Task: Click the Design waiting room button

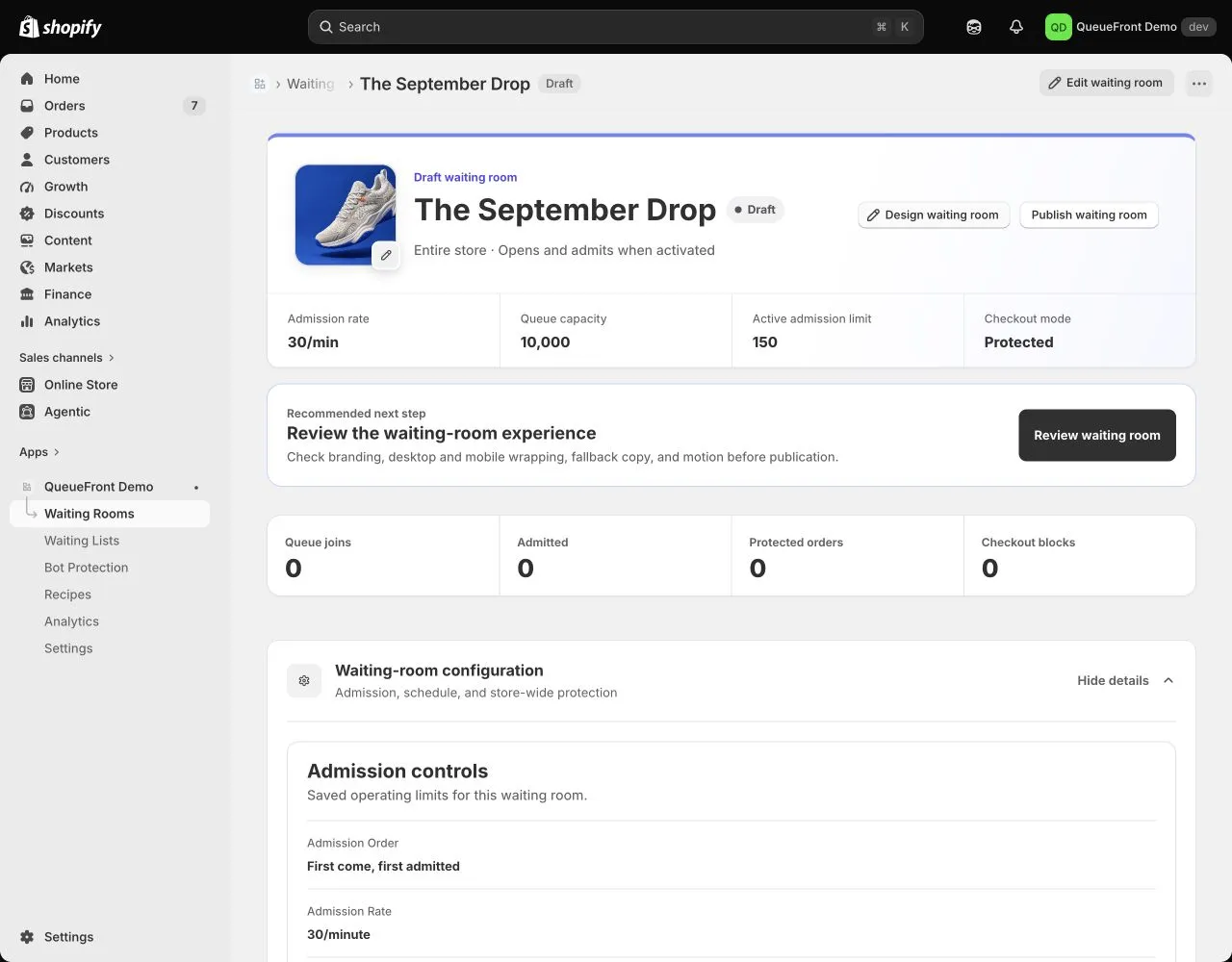Action: 934,215
